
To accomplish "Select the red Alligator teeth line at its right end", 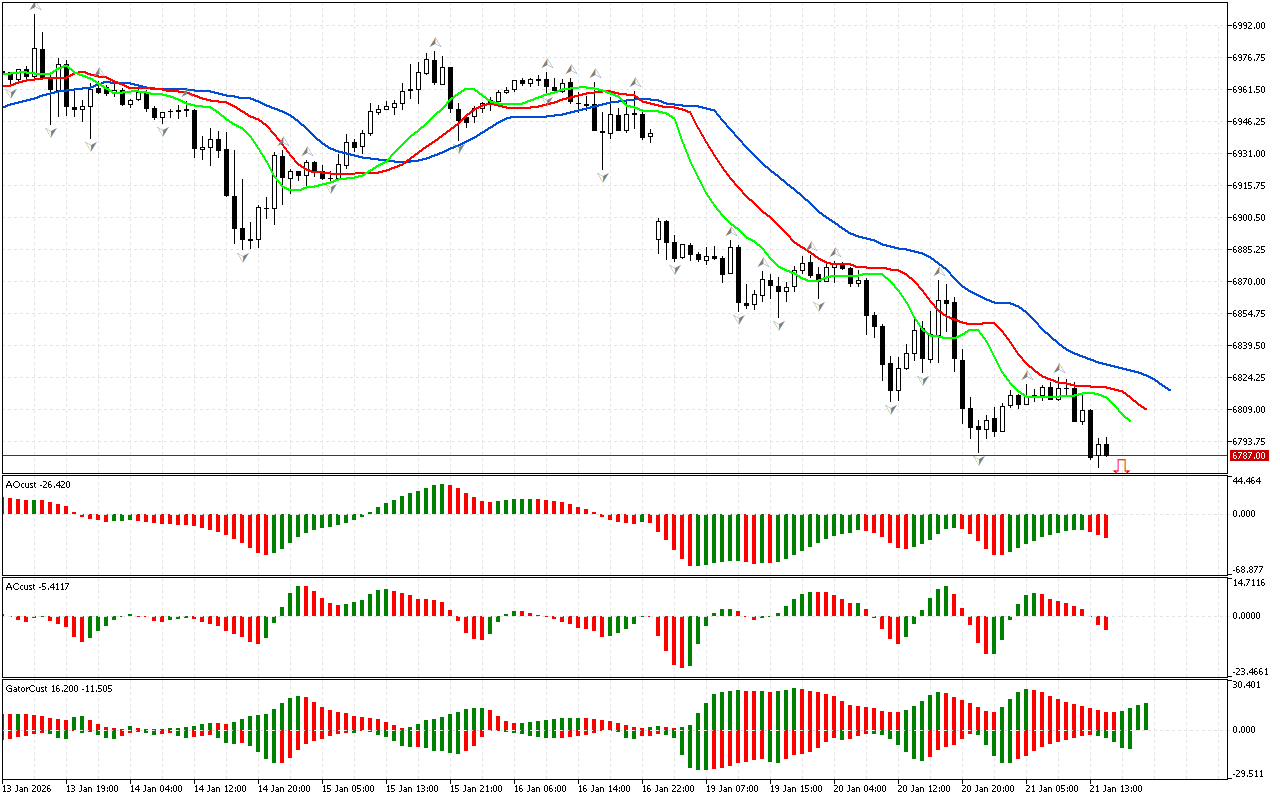I will pyautogui.click(x=1144, y=407).
